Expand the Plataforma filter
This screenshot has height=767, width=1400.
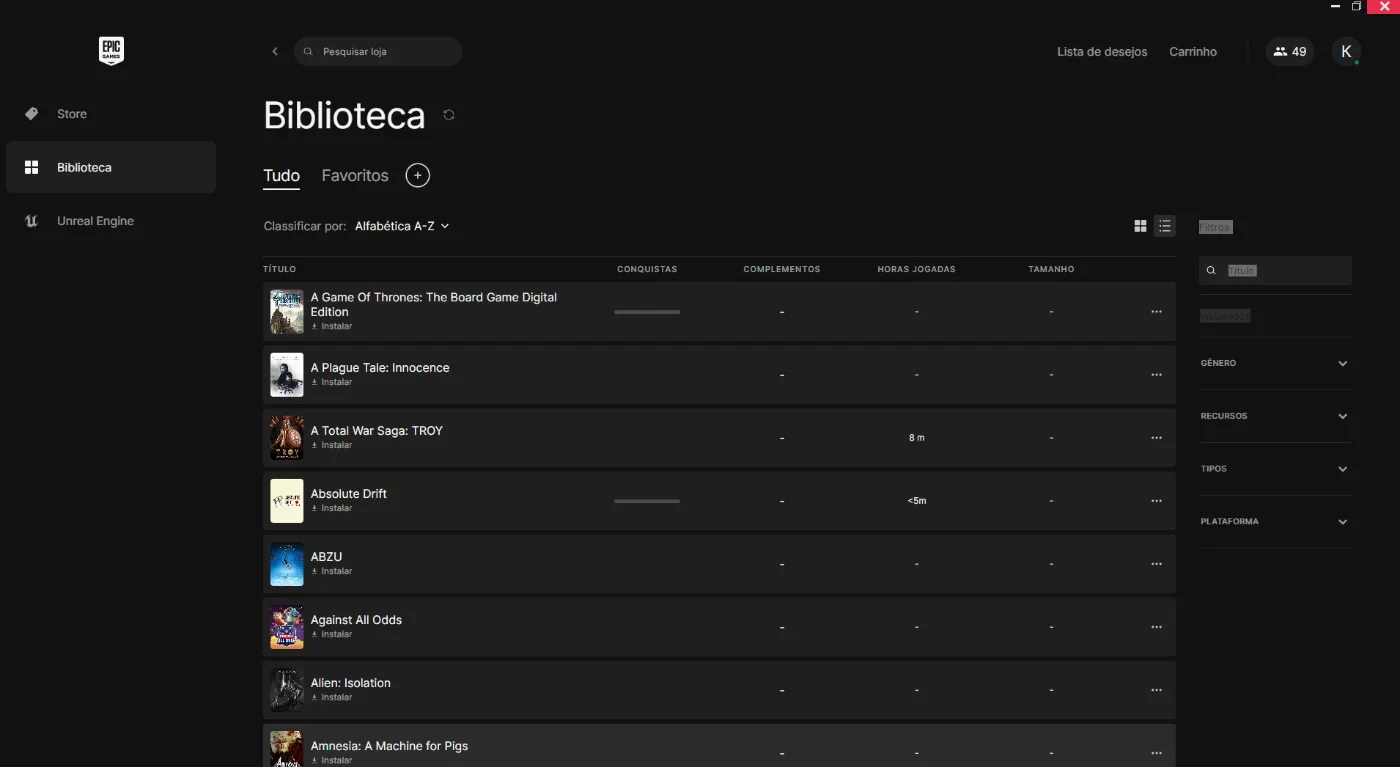[1275, 522]
